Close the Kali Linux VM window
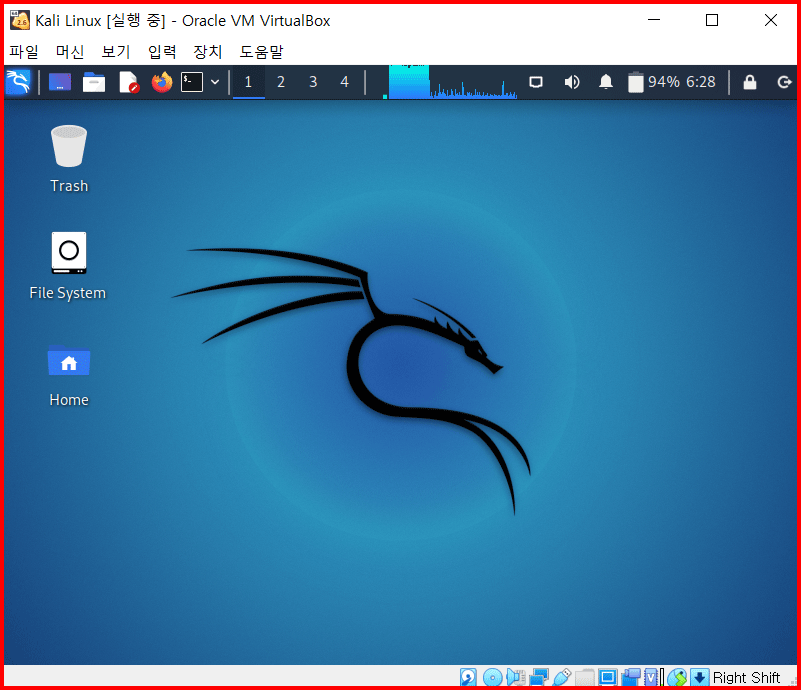This screenshot has width=801, height=690. tap(770, 20)
